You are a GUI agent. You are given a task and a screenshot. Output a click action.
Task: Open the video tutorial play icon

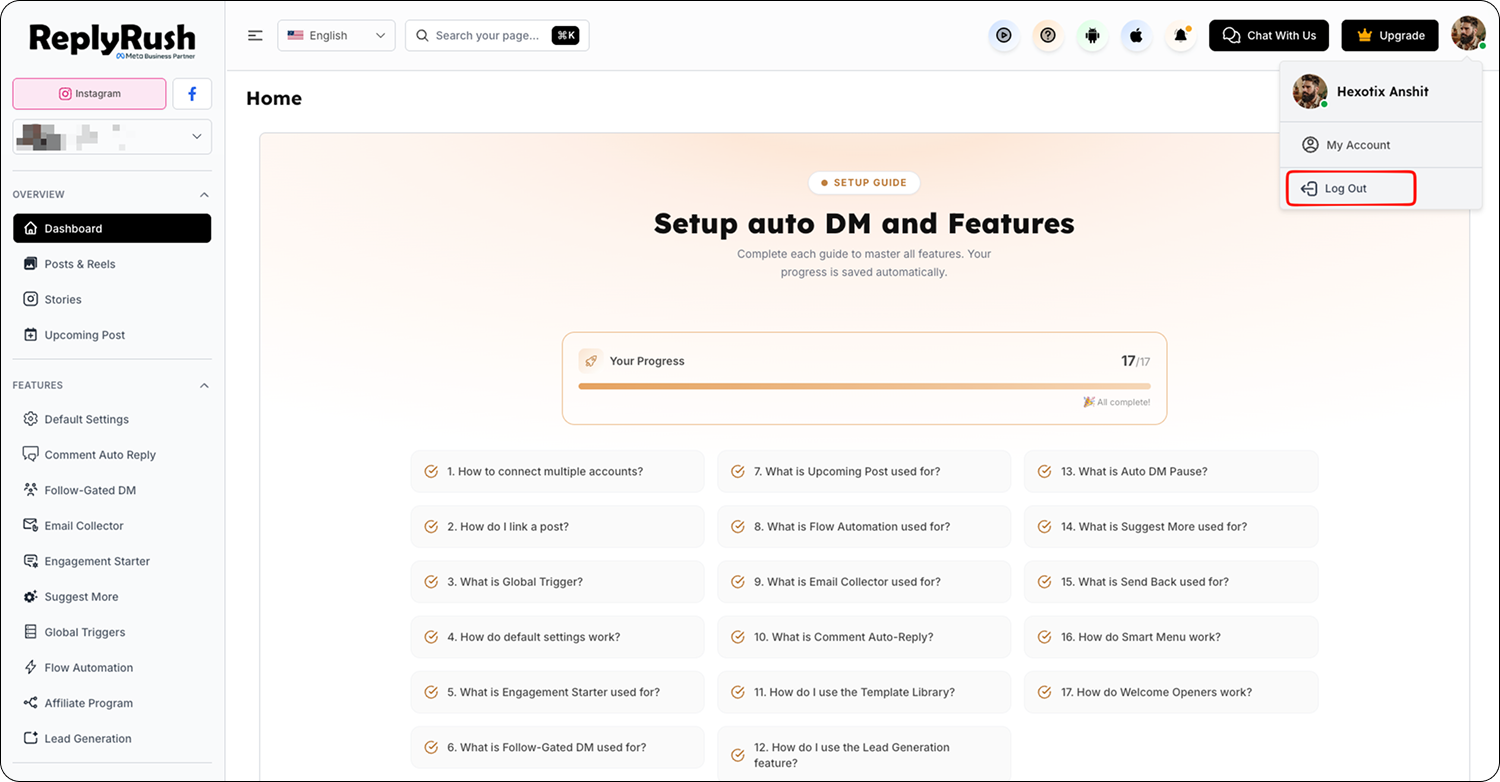point(1003,36)
